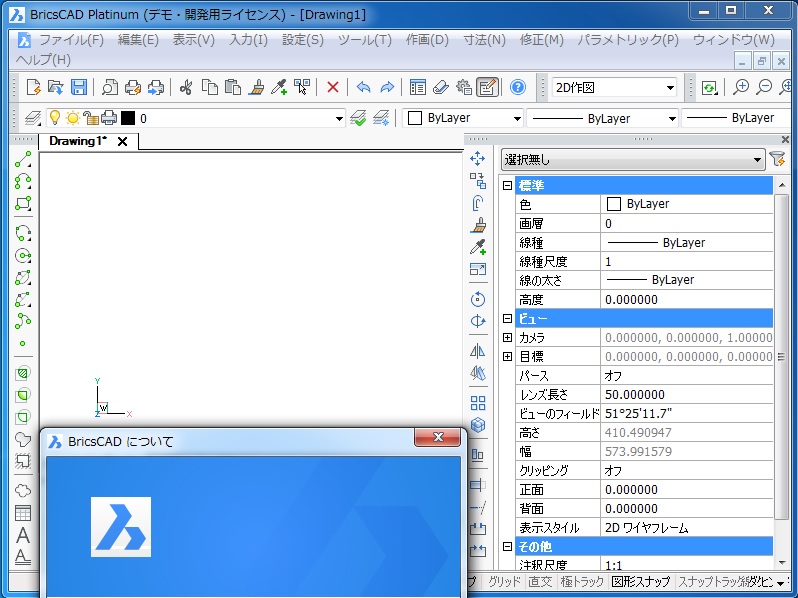Open the ツール(T) menu
Screen dimensions: 798x598
(365, 40)
